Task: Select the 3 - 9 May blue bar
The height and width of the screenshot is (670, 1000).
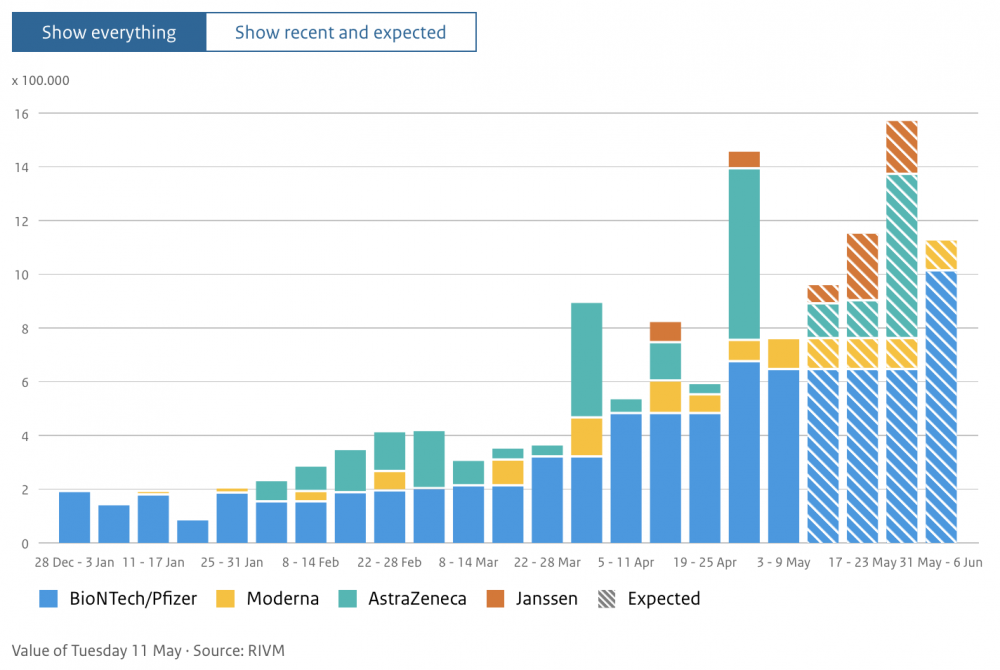Action: (784, 456)
